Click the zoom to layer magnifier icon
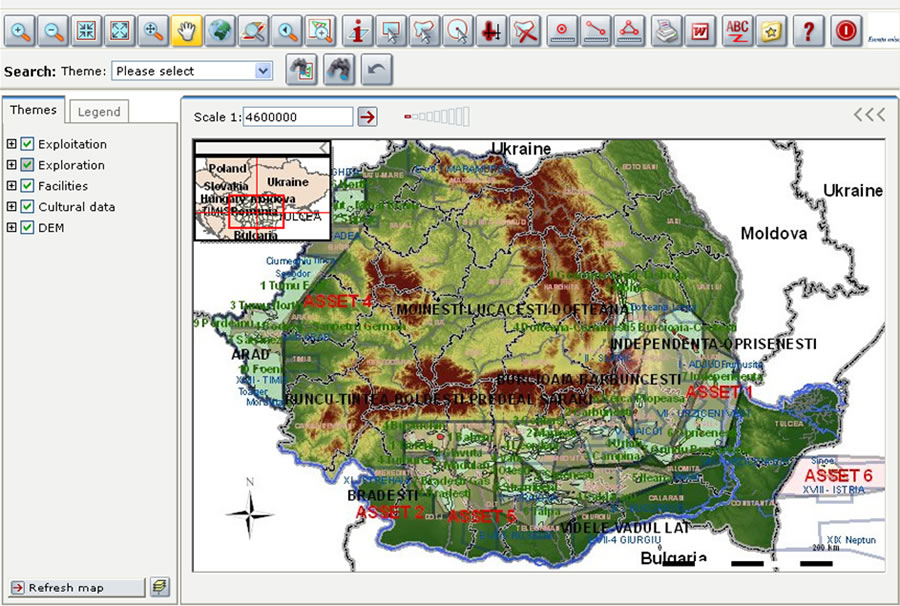The width and height of the screenshot is (900, 606). 253,30
